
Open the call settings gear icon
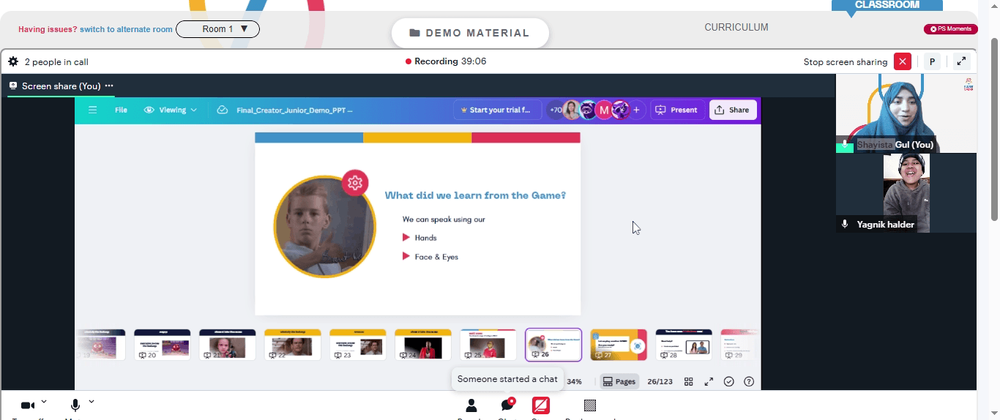pos(13,62)
